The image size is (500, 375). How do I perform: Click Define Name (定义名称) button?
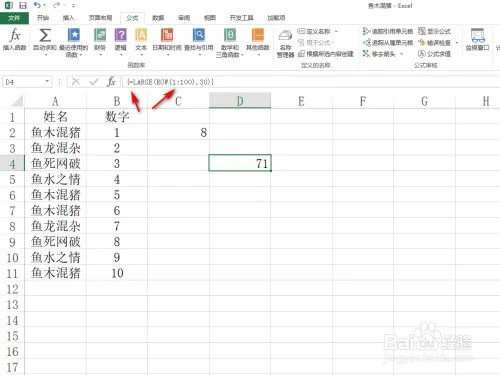pyautogui.click(x=314, y=31)
